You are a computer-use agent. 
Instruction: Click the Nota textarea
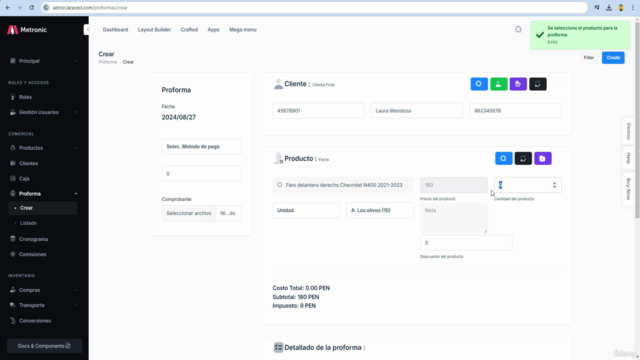(x=454, y=218)
